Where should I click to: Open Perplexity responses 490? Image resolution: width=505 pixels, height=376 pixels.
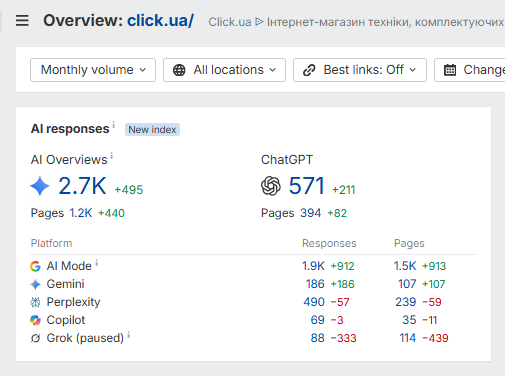click(x=314, y=302)
